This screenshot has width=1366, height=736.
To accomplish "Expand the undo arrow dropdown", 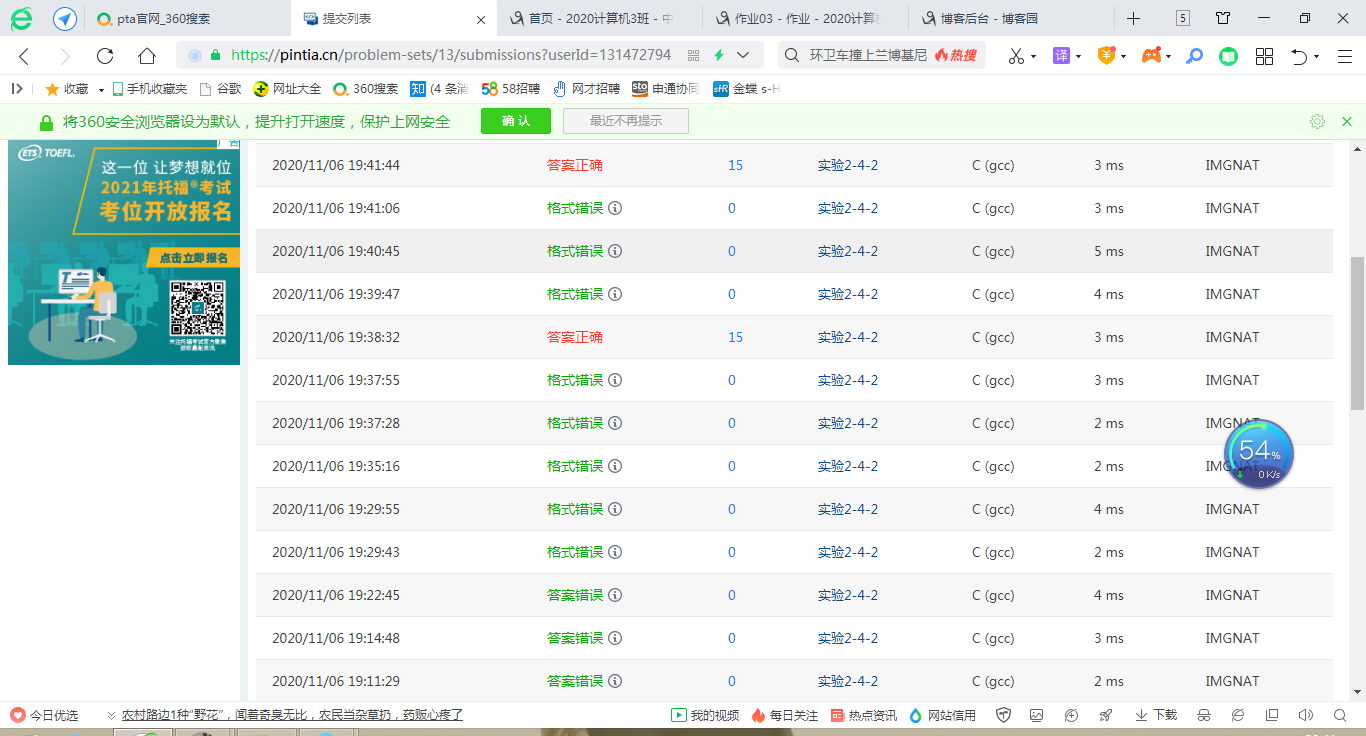I will tap(1316, 57).
